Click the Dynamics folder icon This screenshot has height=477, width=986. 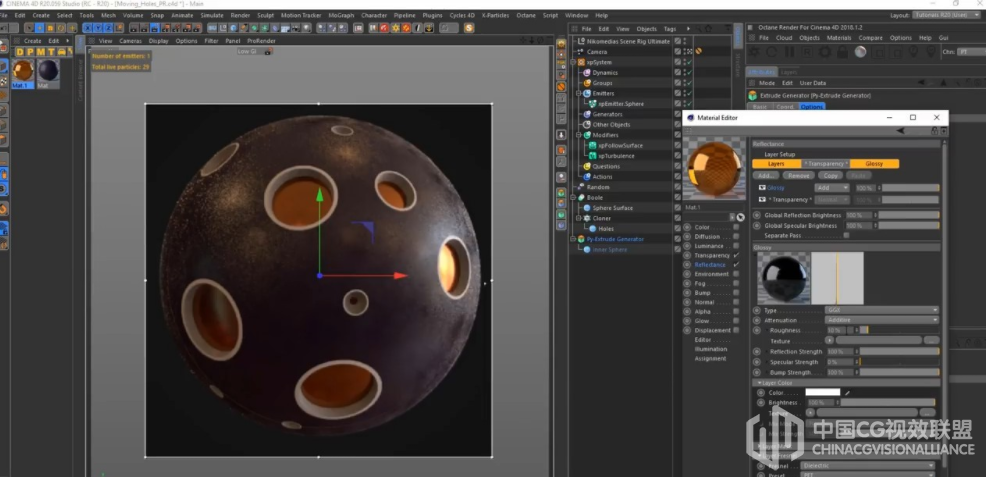587,73
